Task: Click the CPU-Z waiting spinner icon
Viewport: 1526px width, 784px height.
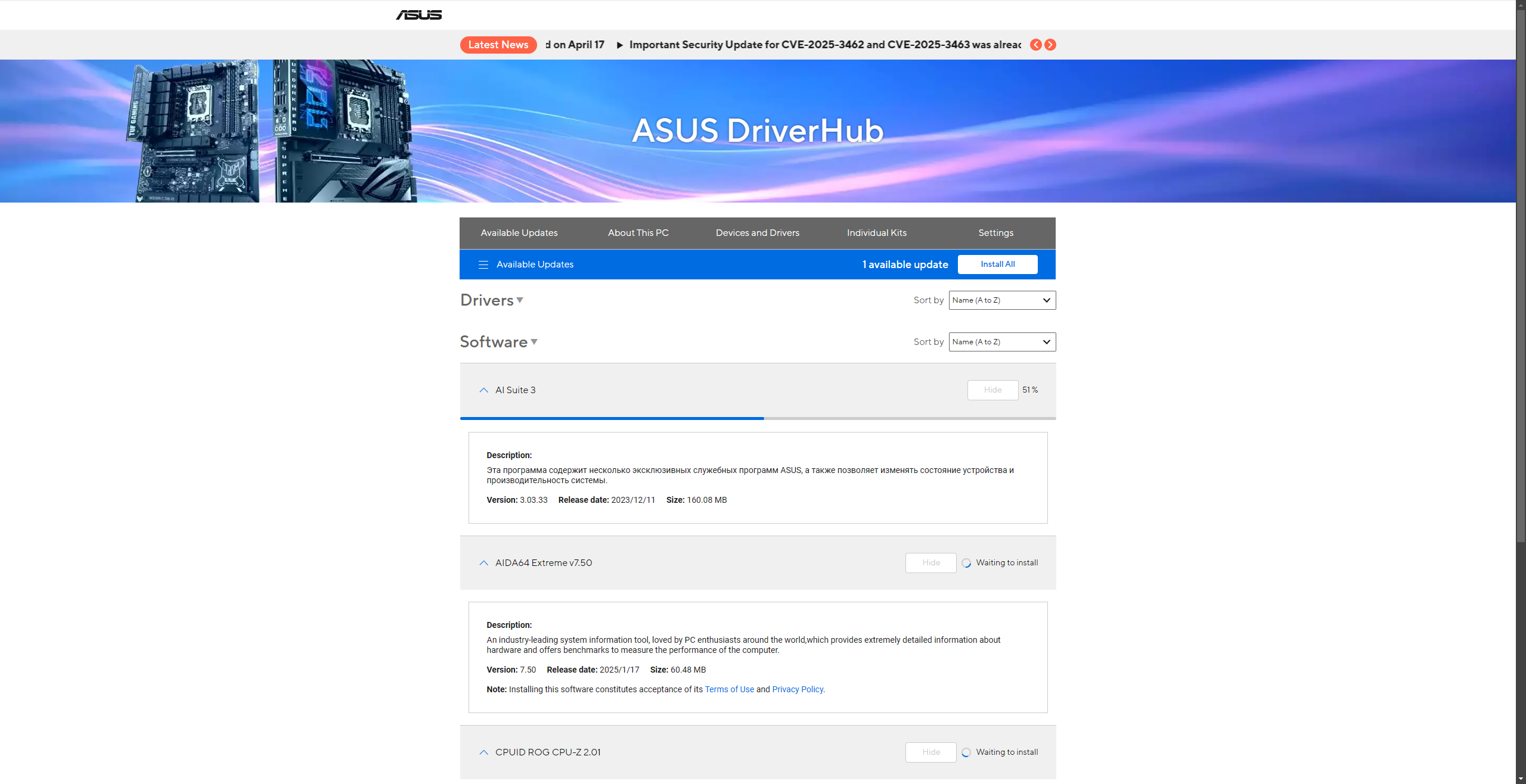Action: click(966, 752)
